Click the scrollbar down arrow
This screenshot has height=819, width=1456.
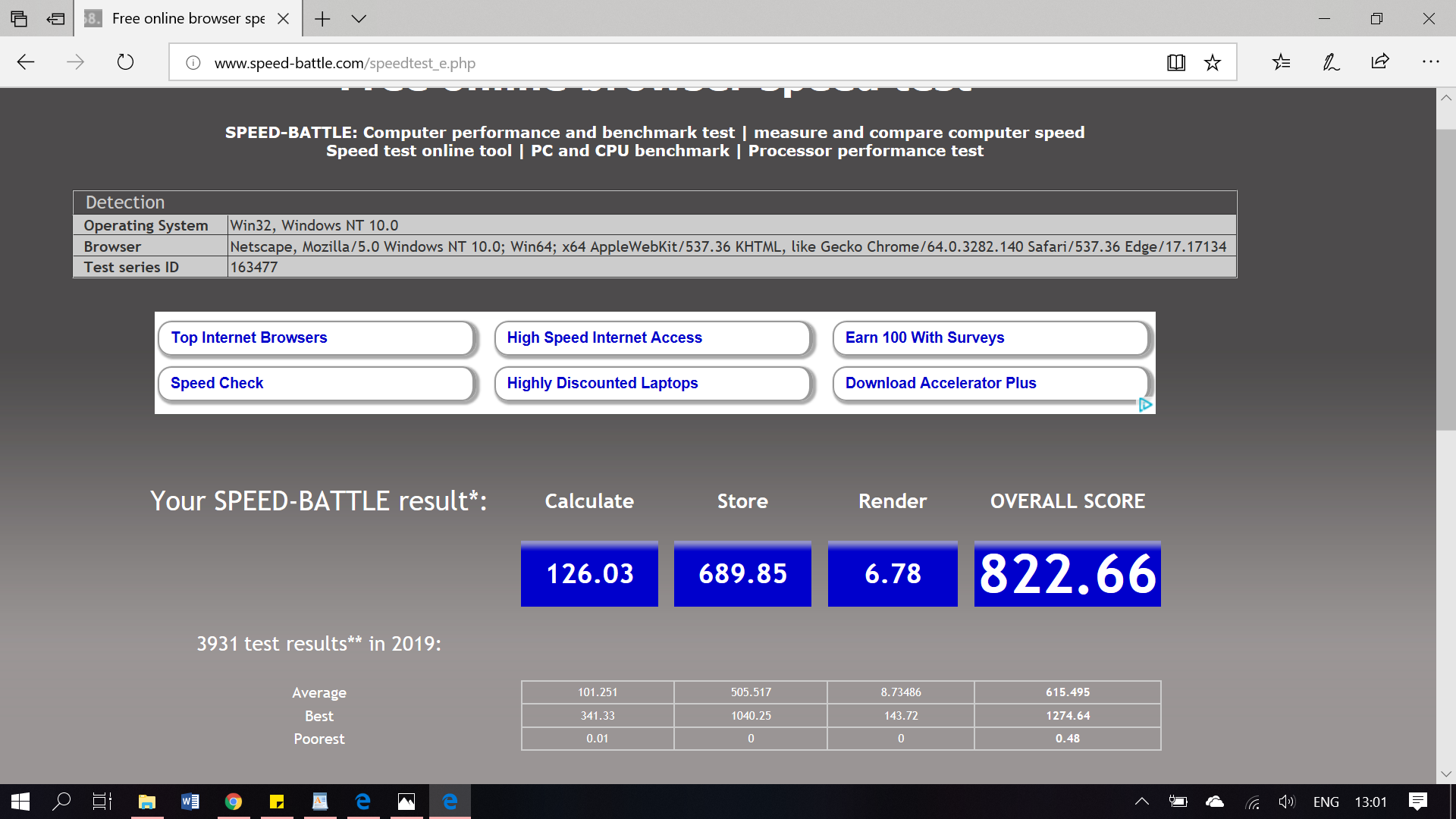(x=1446, y=774)
